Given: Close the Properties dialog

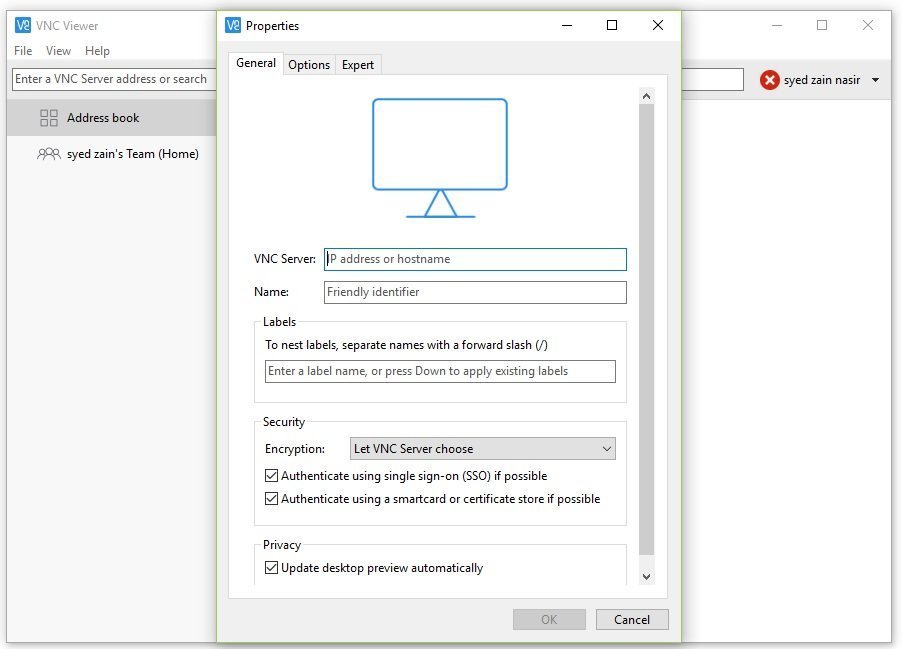Looking at the screenshot, I should click(658, 25).
